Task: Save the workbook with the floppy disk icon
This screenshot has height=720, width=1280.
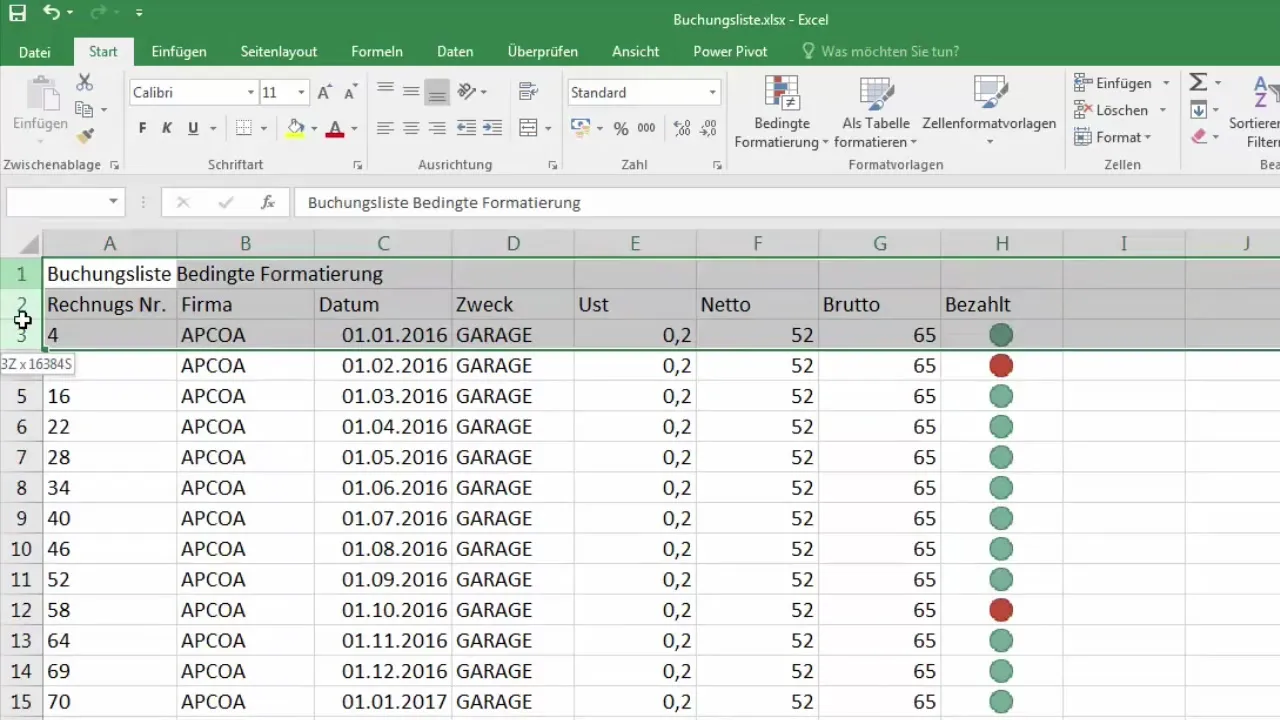Action: click(x=18, y=14)
